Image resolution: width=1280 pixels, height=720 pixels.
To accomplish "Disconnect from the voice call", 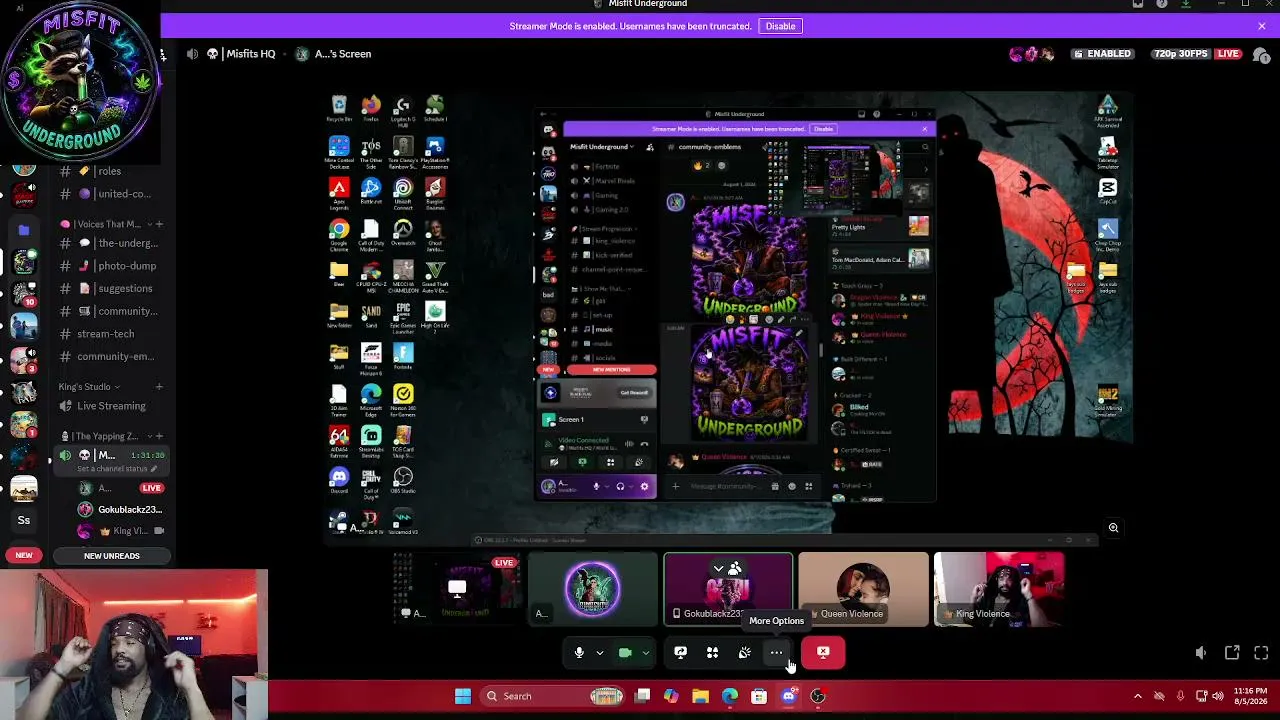I will click(823, 653).
